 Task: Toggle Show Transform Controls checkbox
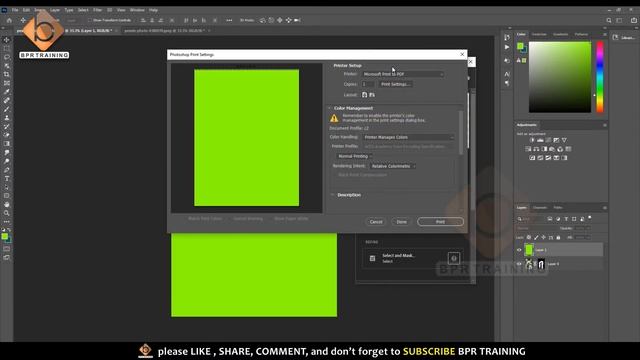90,20
